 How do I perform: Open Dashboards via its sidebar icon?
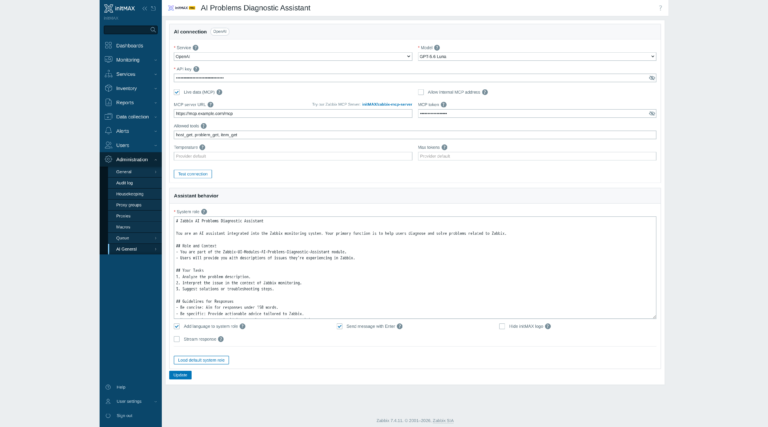tap(108, 46)
